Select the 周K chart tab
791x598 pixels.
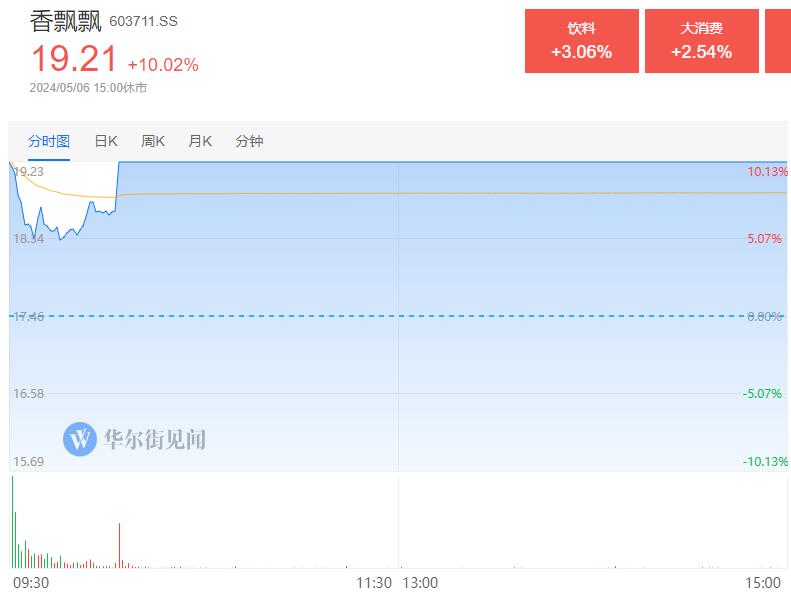(x=153, y=141)
